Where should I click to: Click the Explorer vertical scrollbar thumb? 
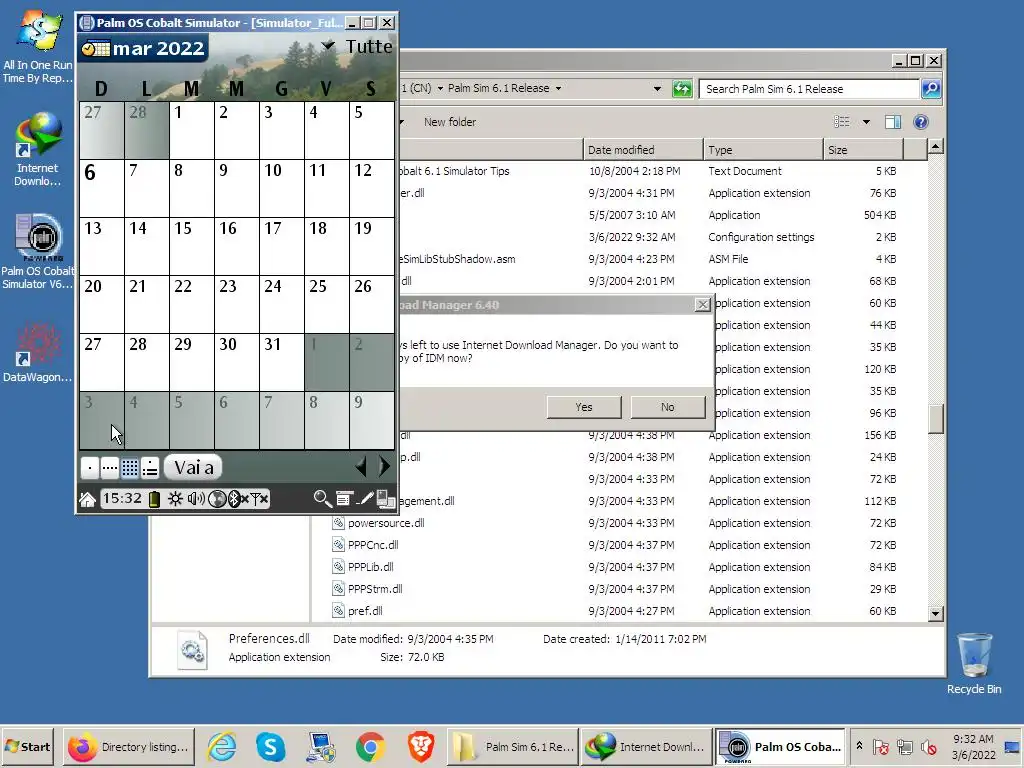point(935,419)
